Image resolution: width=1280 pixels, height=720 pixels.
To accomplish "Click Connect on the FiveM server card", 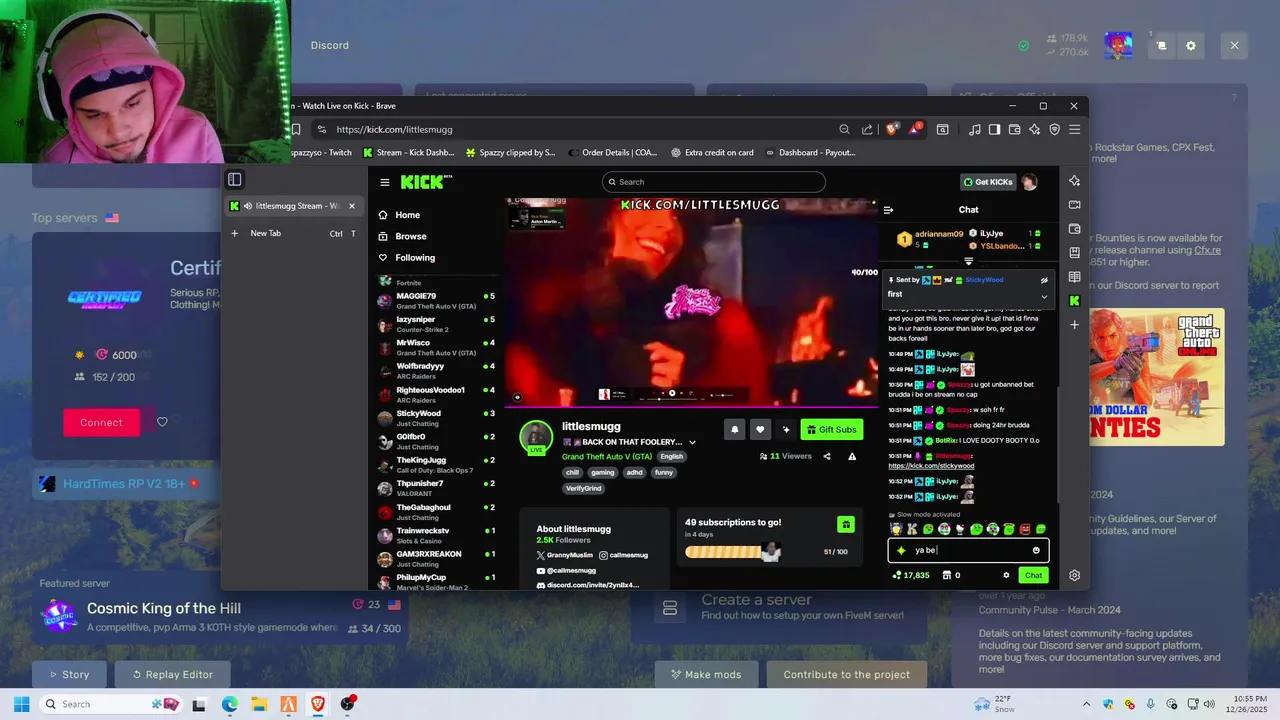I will [101, 422].
